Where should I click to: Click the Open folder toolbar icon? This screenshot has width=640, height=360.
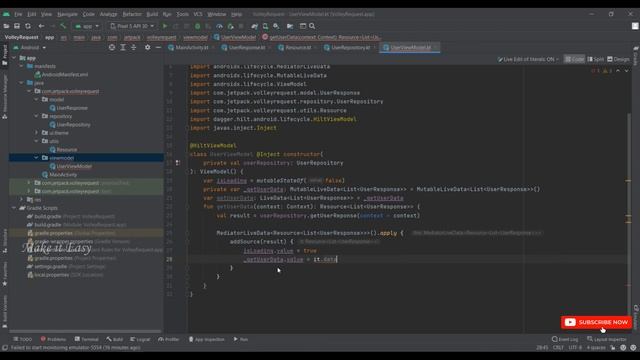[6, 26]
